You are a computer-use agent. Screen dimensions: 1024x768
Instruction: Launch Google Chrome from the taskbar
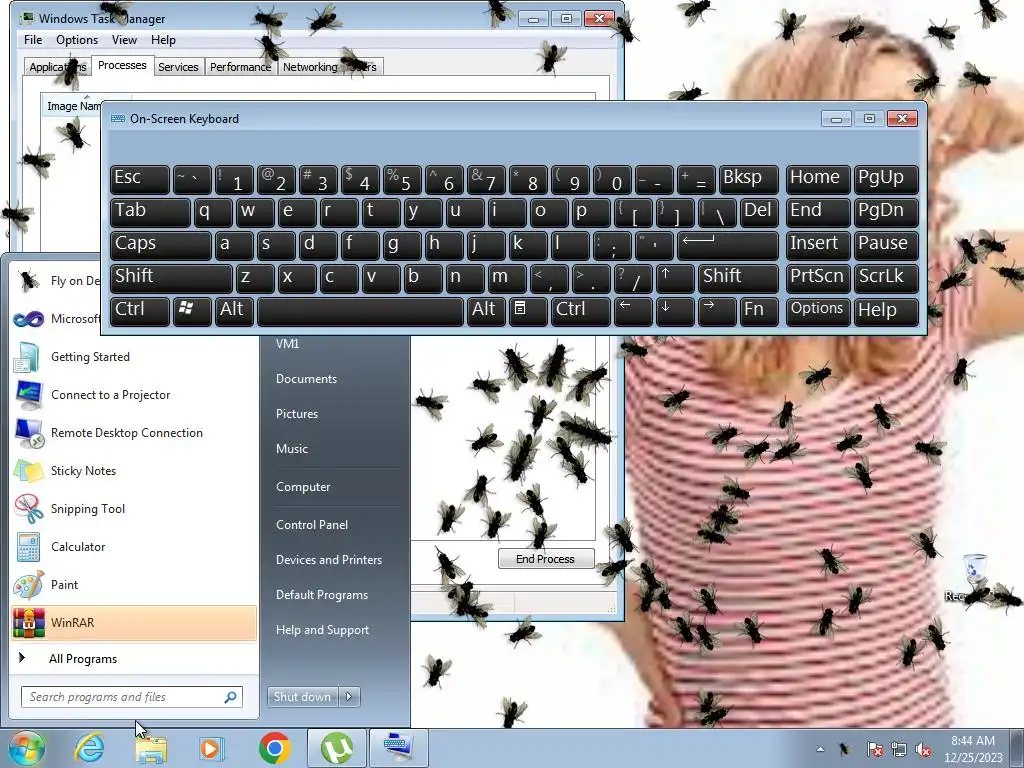(x=274, y=748)
